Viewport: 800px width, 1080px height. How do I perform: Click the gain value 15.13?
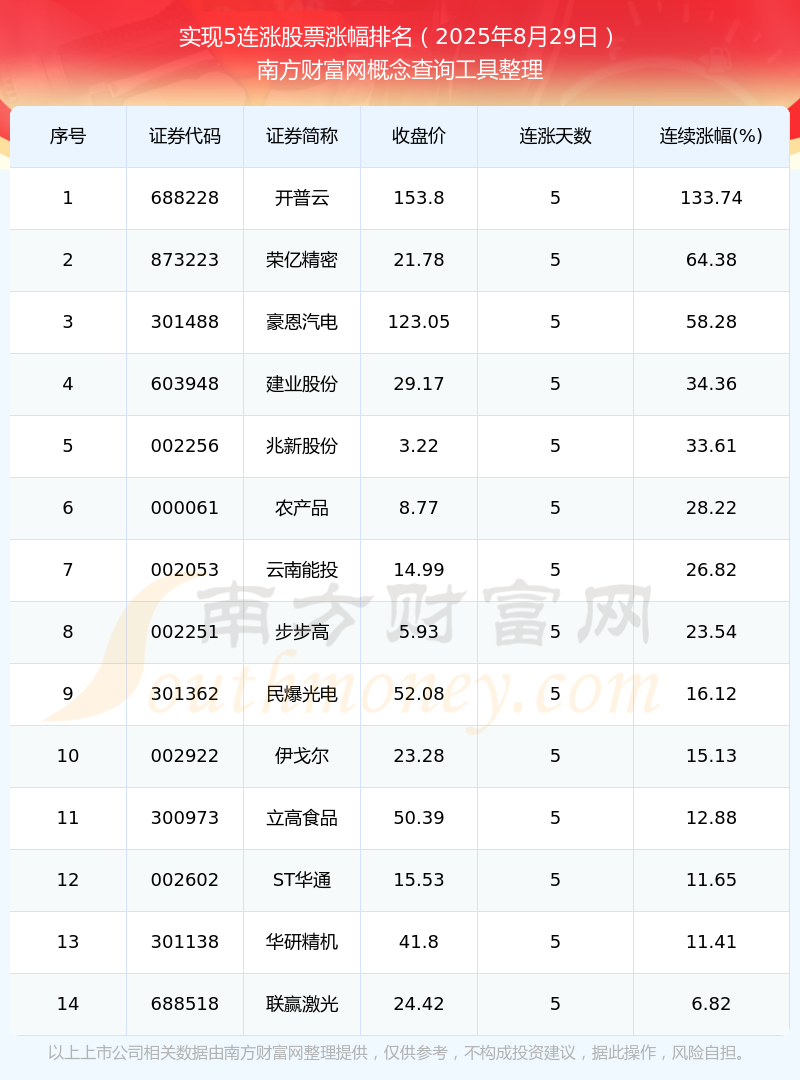(x=711, y=756)
